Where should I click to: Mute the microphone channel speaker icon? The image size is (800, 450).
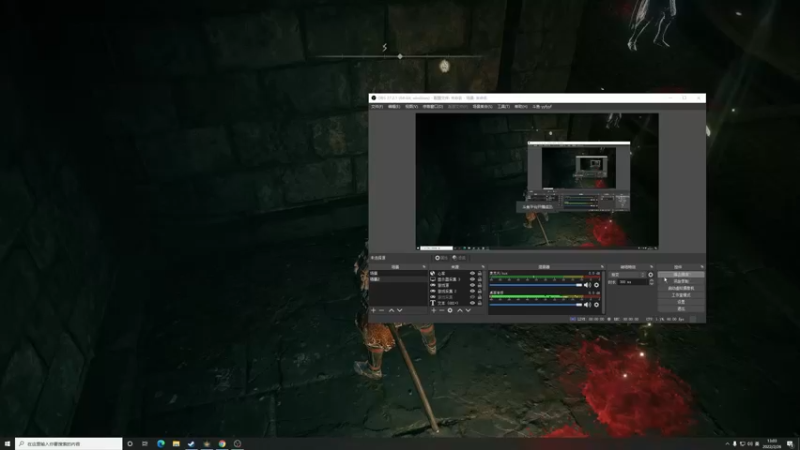coord(587,285)
